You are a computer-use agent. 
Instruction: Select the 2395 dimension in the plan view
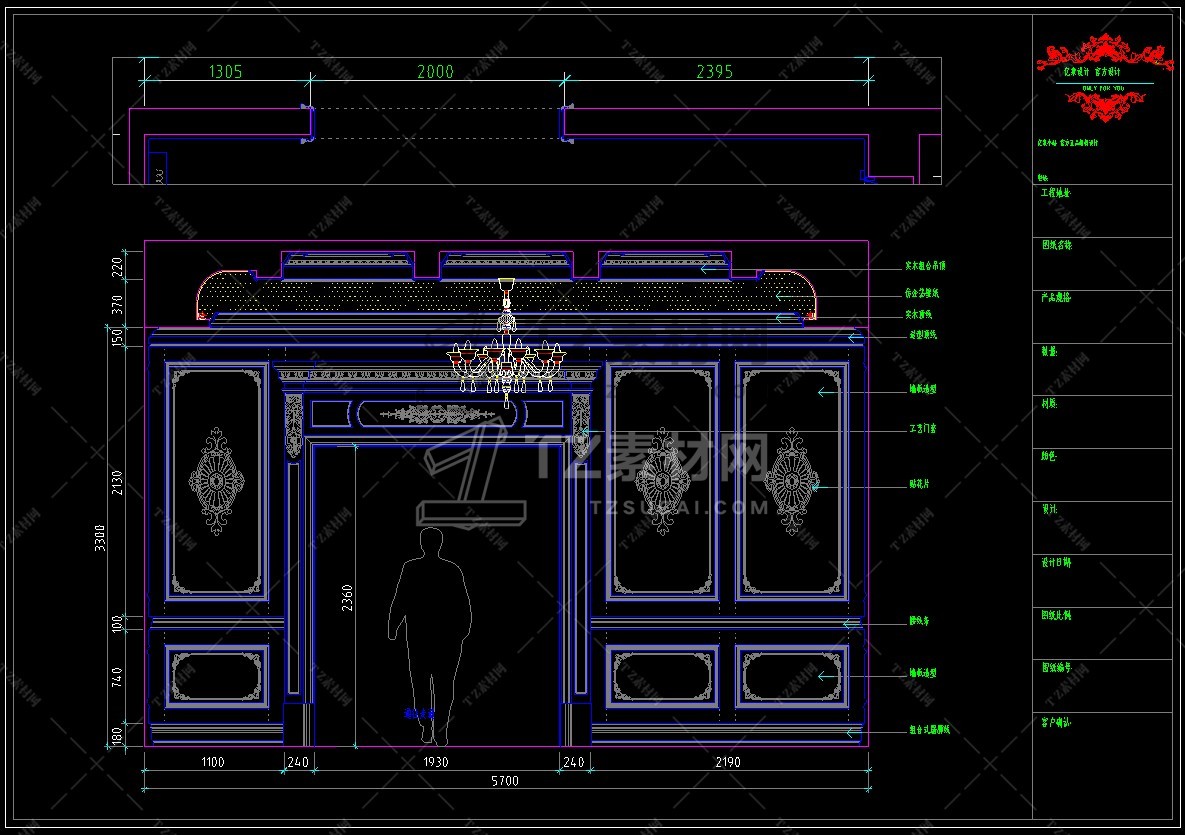714,72
